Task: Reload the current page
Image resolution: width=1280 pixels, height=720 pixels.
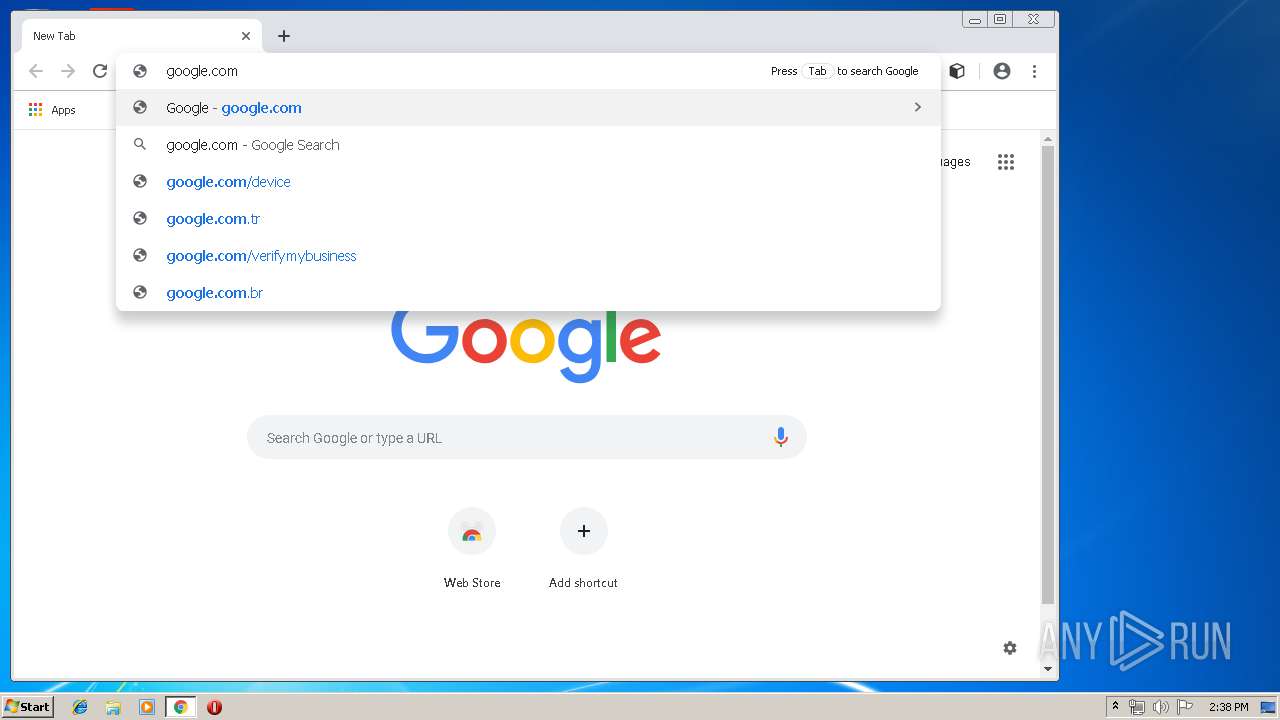Action: [100, 71]
